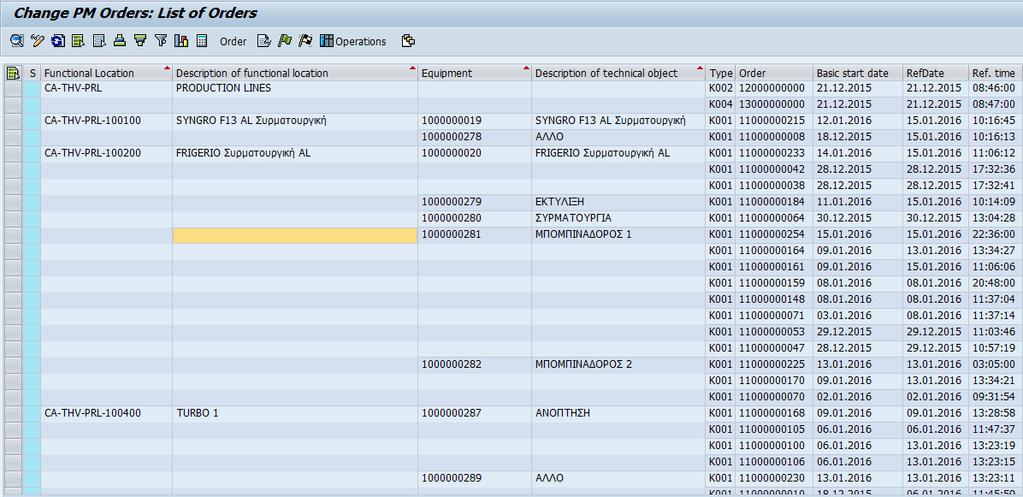
Task: Select row of order 11000000215 via row selector
Action: (x=13, y=121)
